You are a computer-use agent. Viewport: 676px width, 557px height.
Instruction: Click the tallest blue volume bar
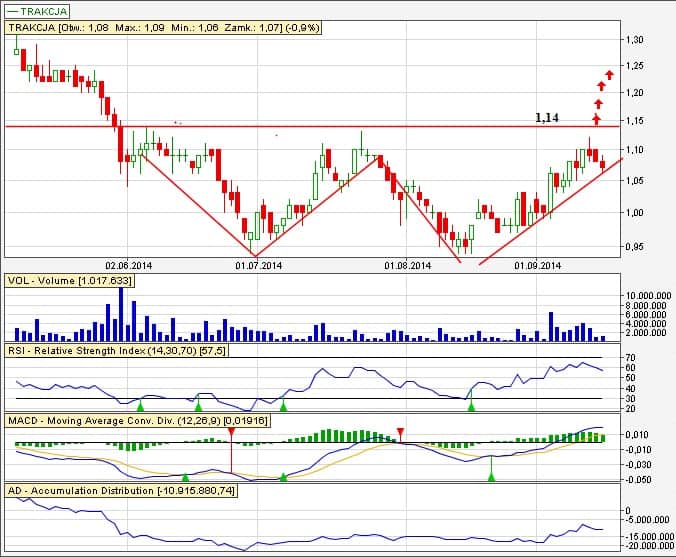121,312
